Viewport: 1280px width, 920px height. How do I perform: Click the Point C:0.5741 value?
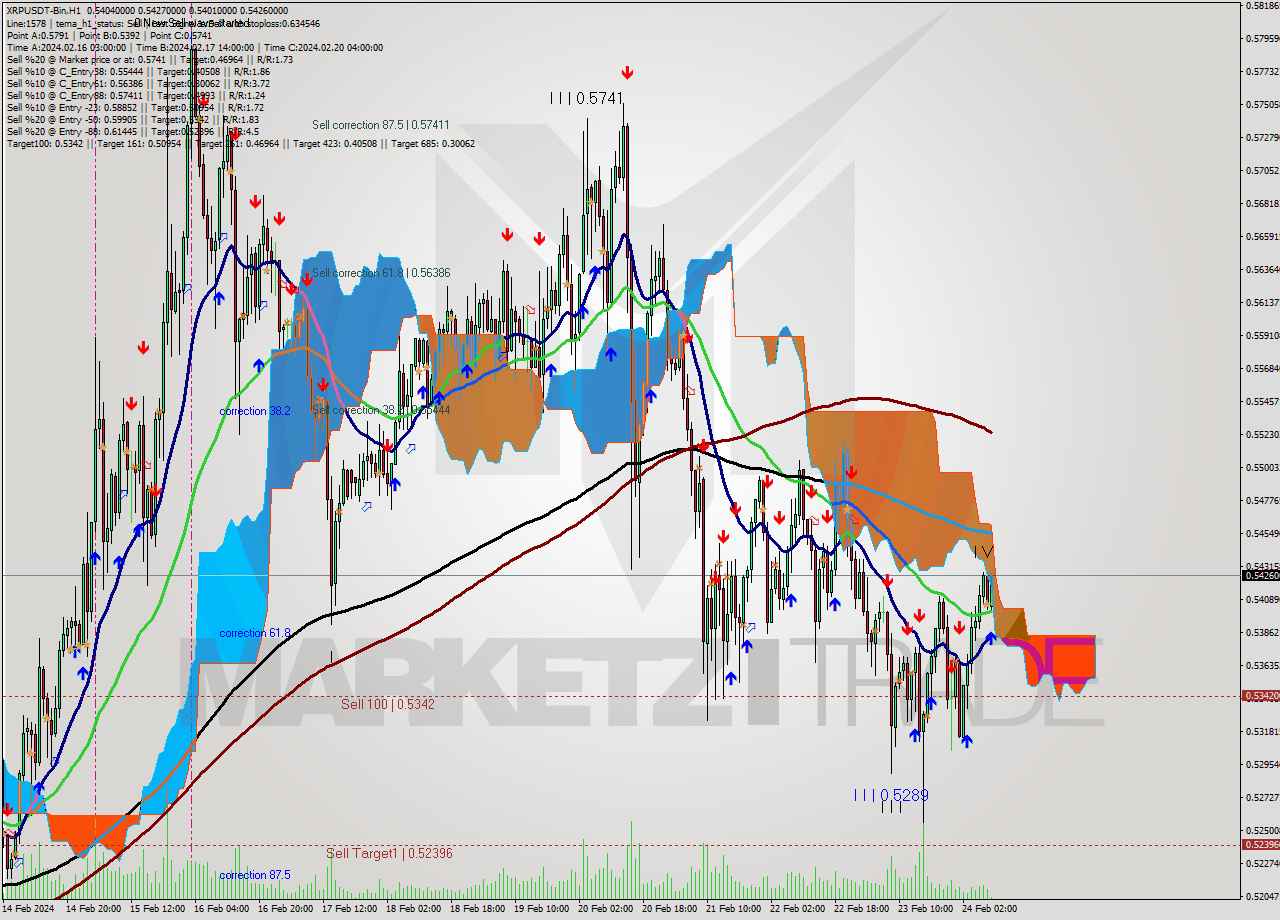(181, 35)
